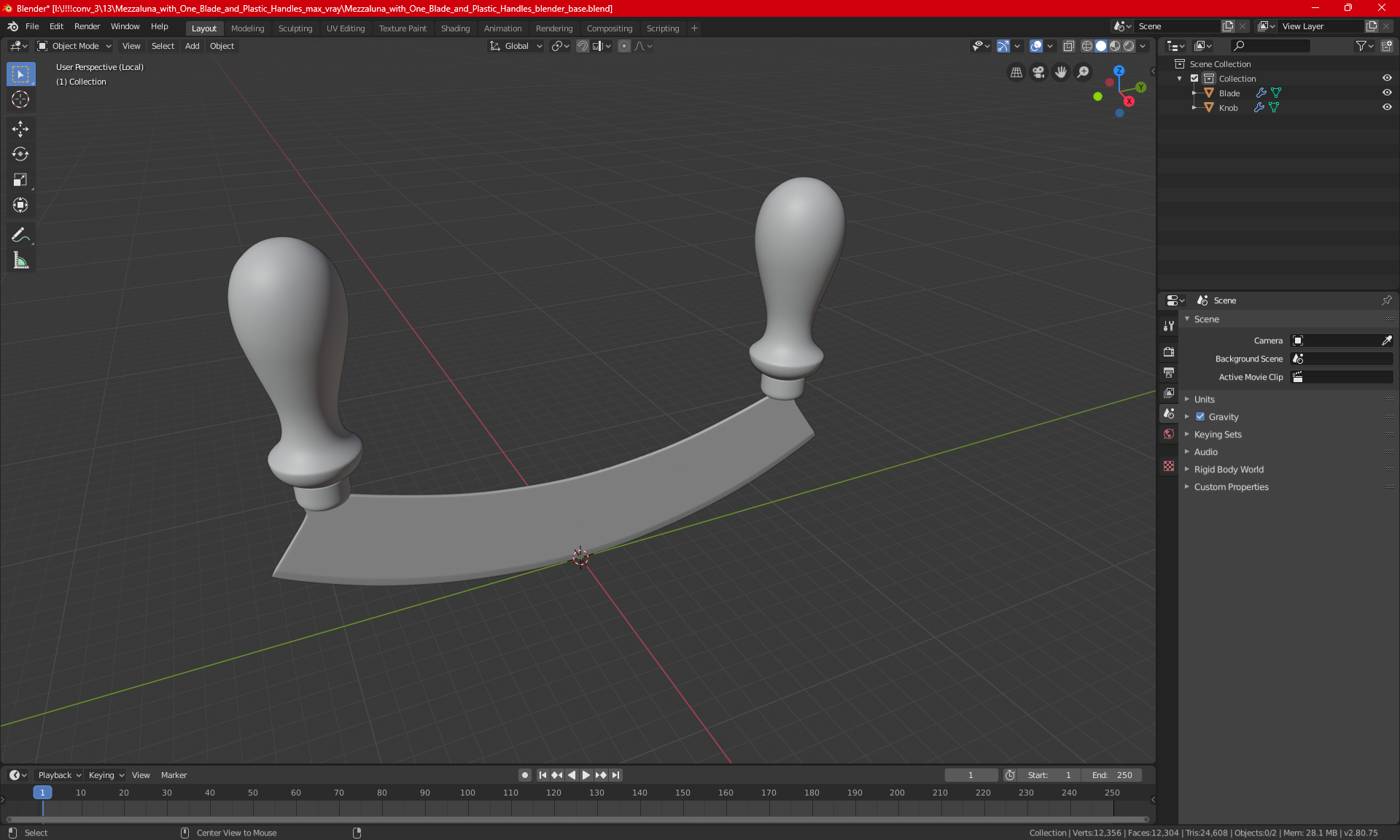Image resolution: width=1400 pixels, height=840 pixels.
Task: Open the Add menu in viewport header
Action: (x=192, y=46)
